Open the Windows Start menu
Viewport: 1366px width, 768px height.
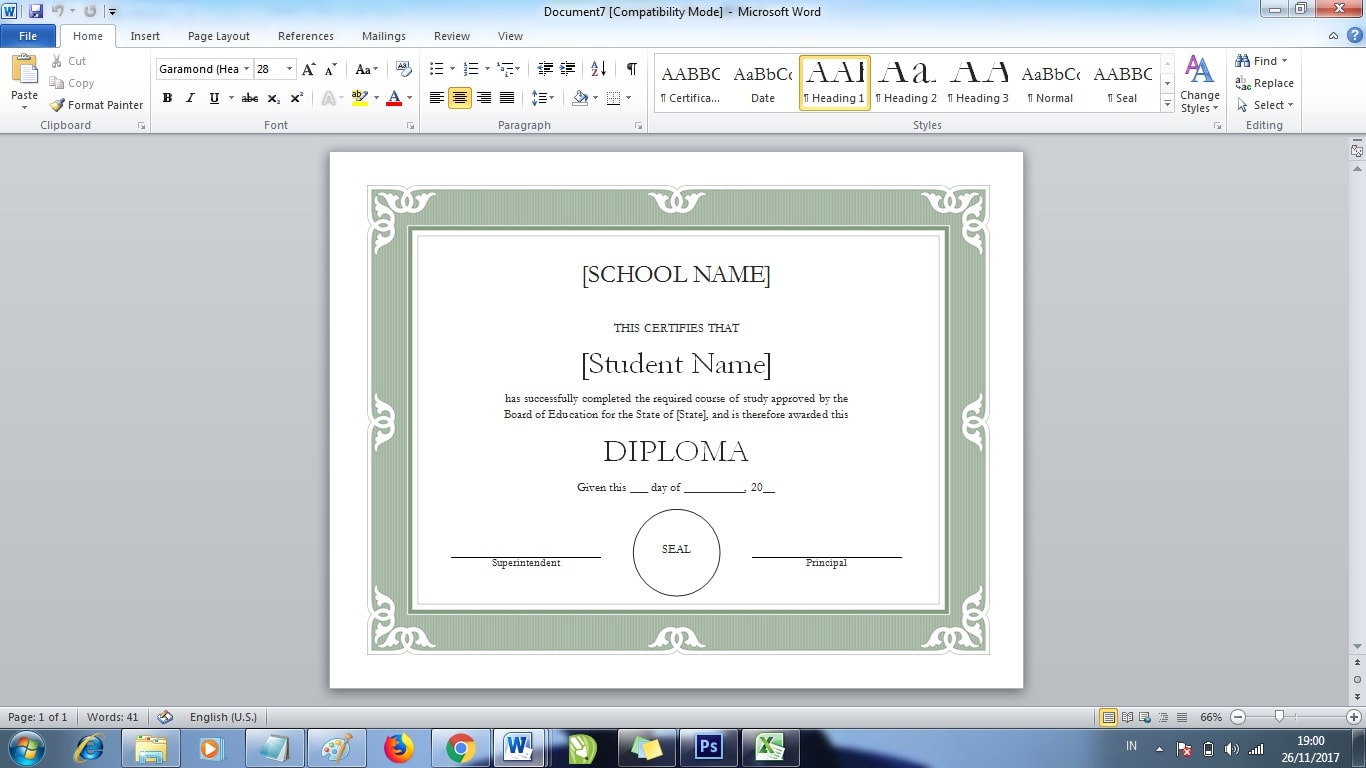(25, 748)
